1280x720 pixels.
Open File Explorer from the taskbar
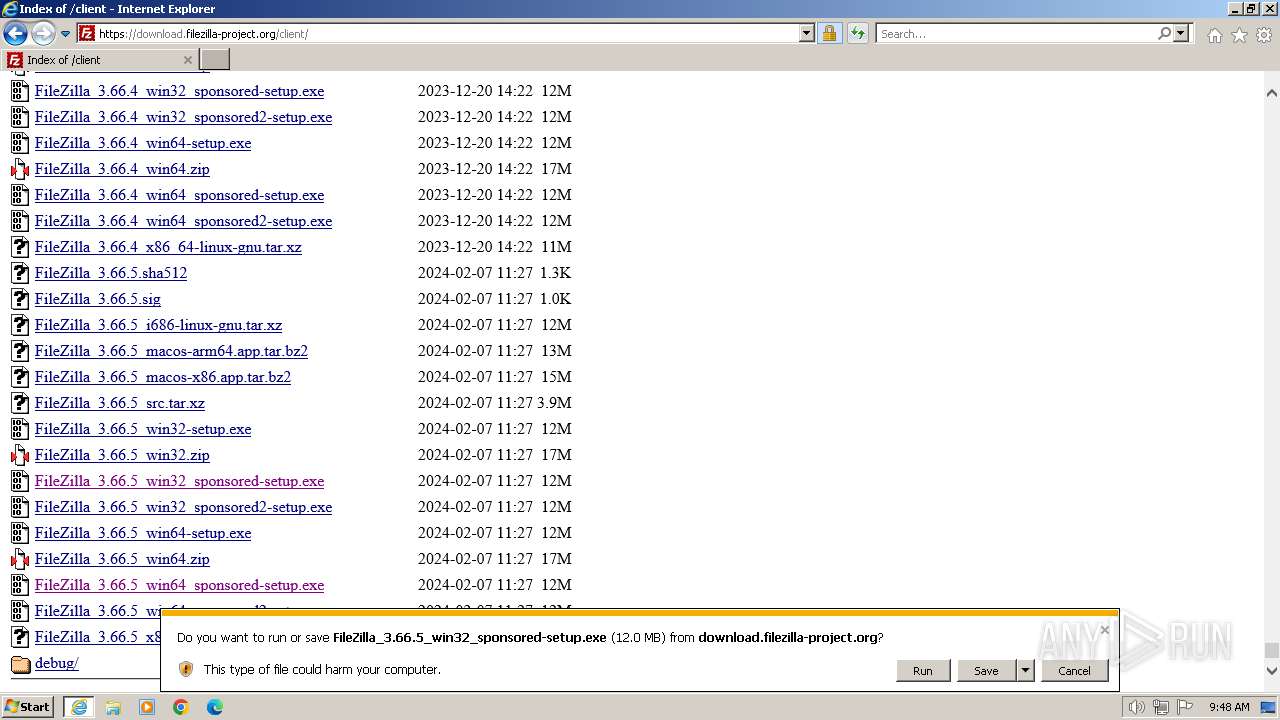(x=113, y=707)
